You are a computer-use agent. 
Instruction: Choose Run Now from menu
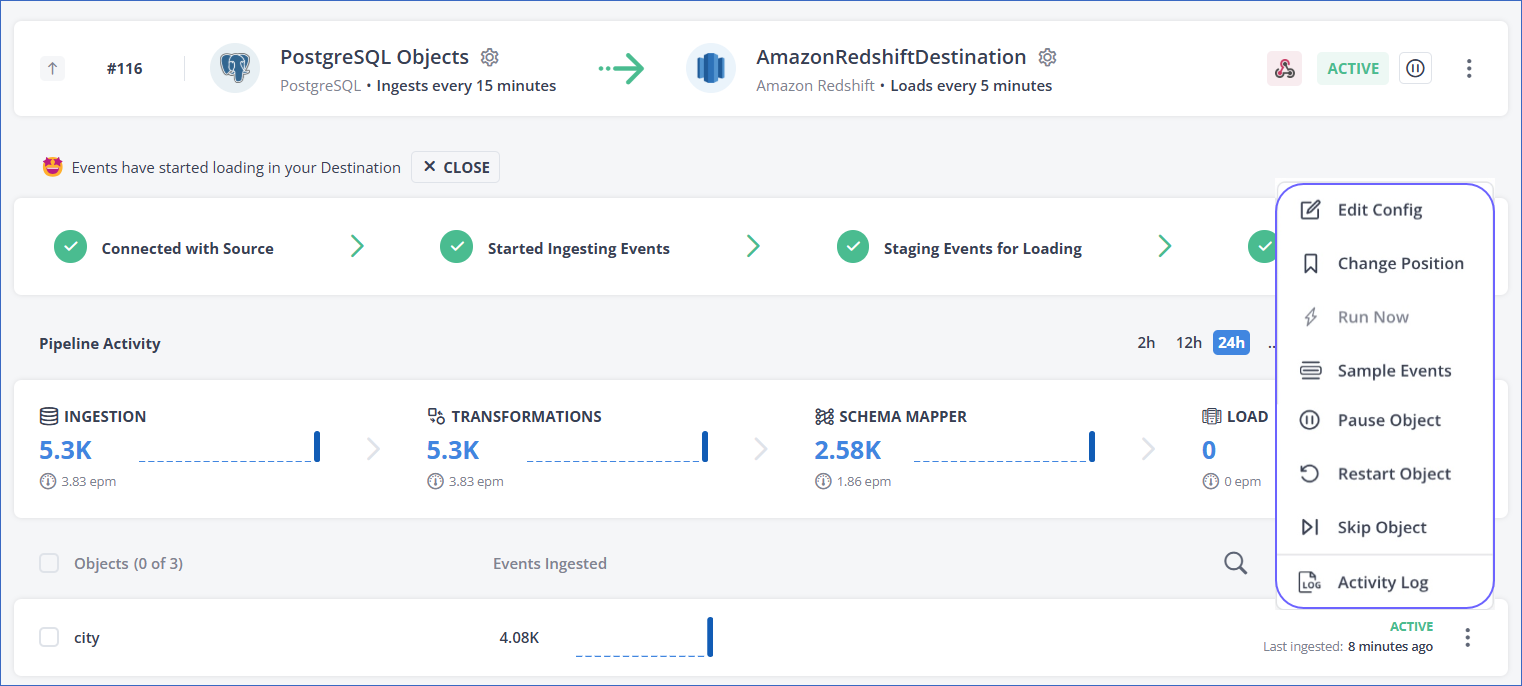tap(1385, 317)
